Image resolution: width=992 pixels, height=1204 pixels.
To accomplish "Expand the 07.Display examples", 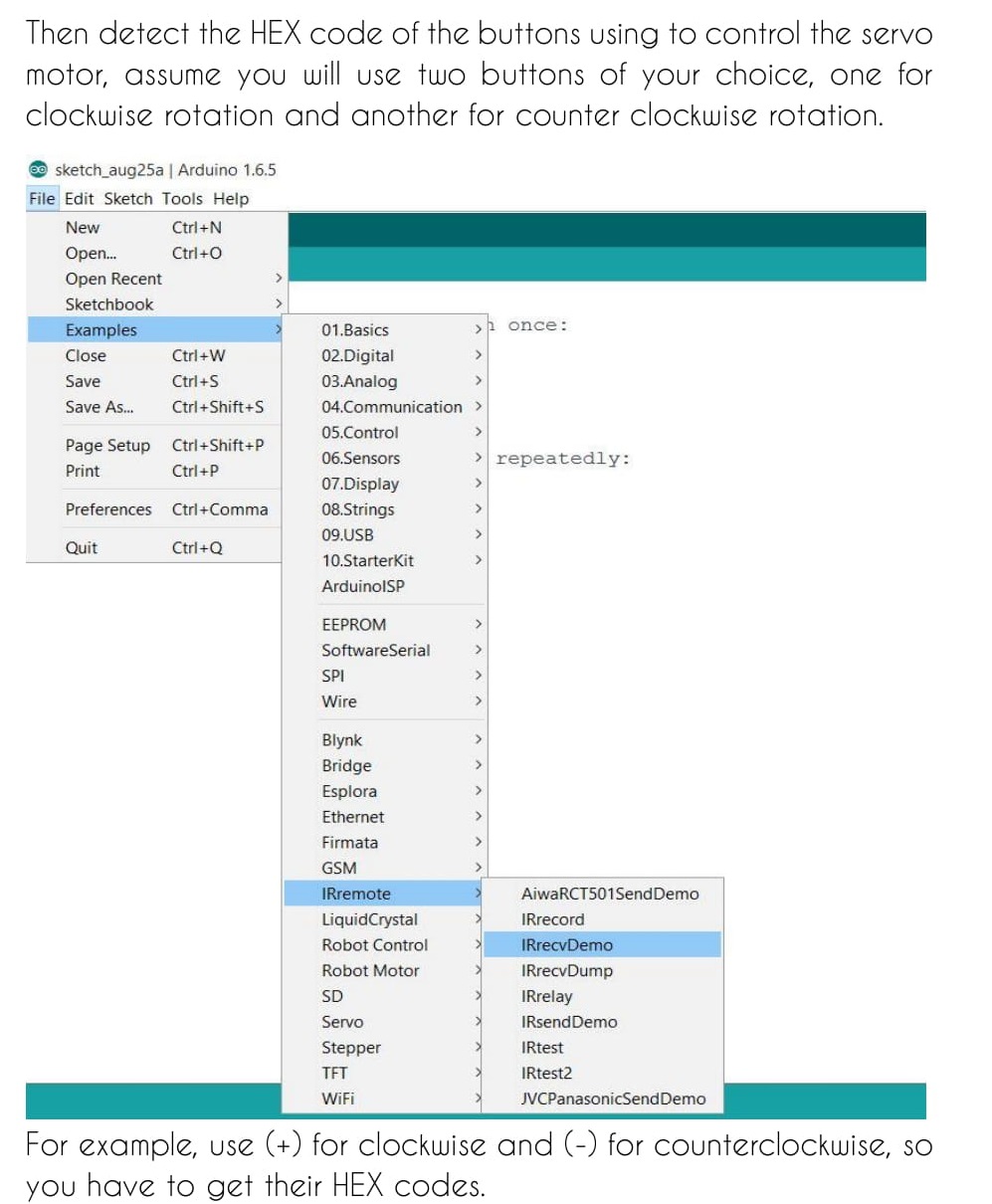I will (x=385, y=485).
